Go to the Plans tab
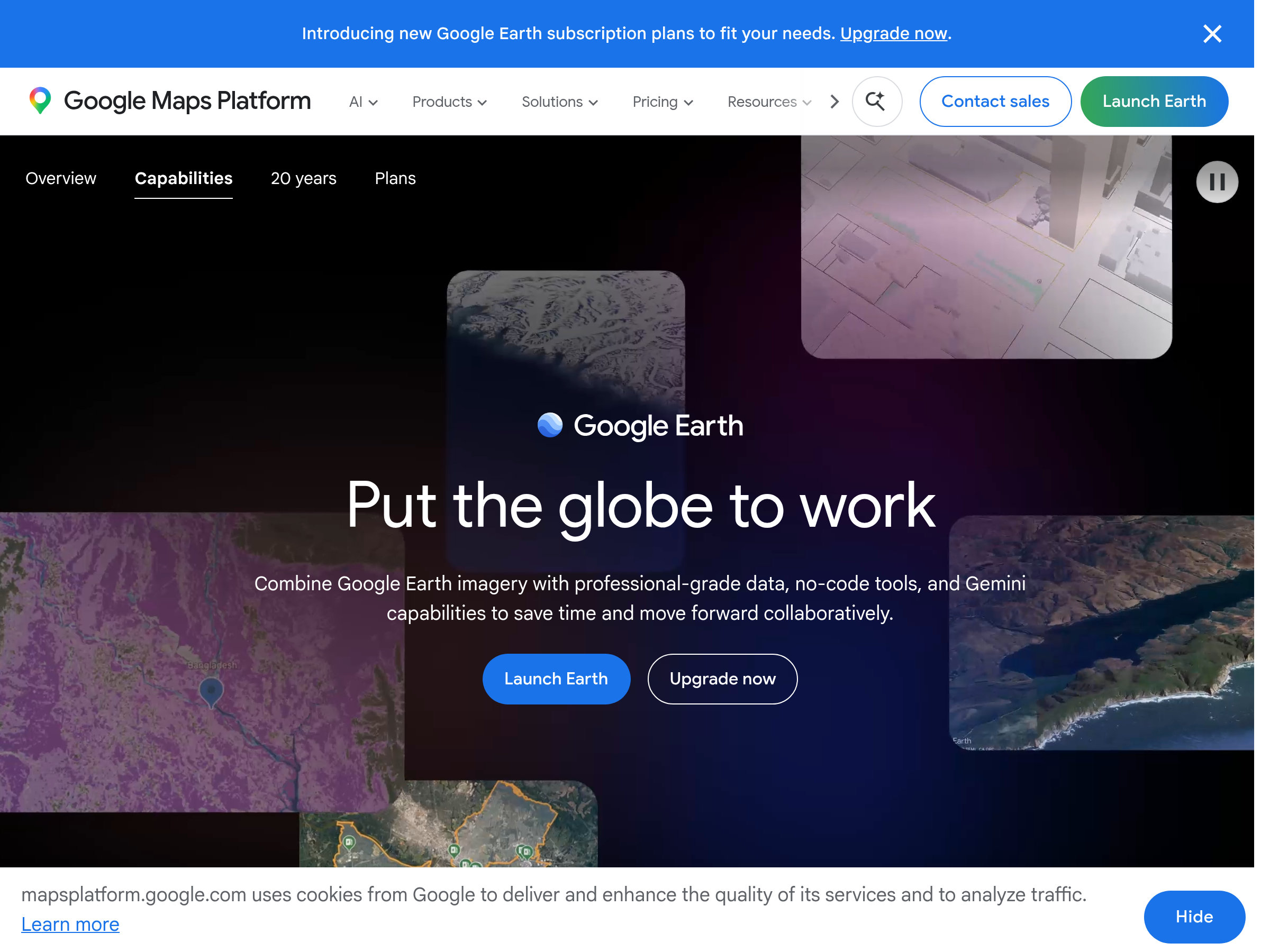Image resolution: width=1270 pixels, height=952 pixels. [x=395, y=178]
